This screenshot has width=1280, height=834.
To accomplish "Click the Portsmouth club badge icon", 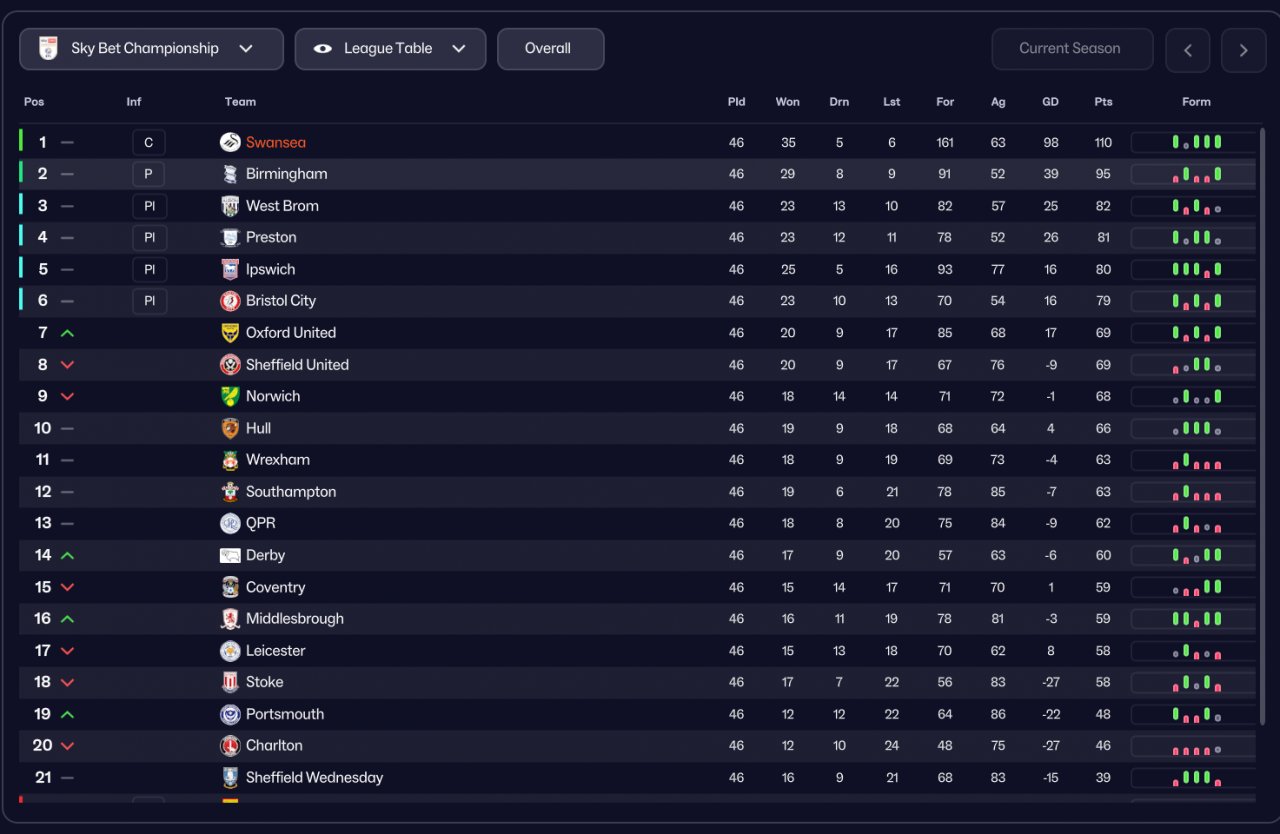I will [230, 714].
